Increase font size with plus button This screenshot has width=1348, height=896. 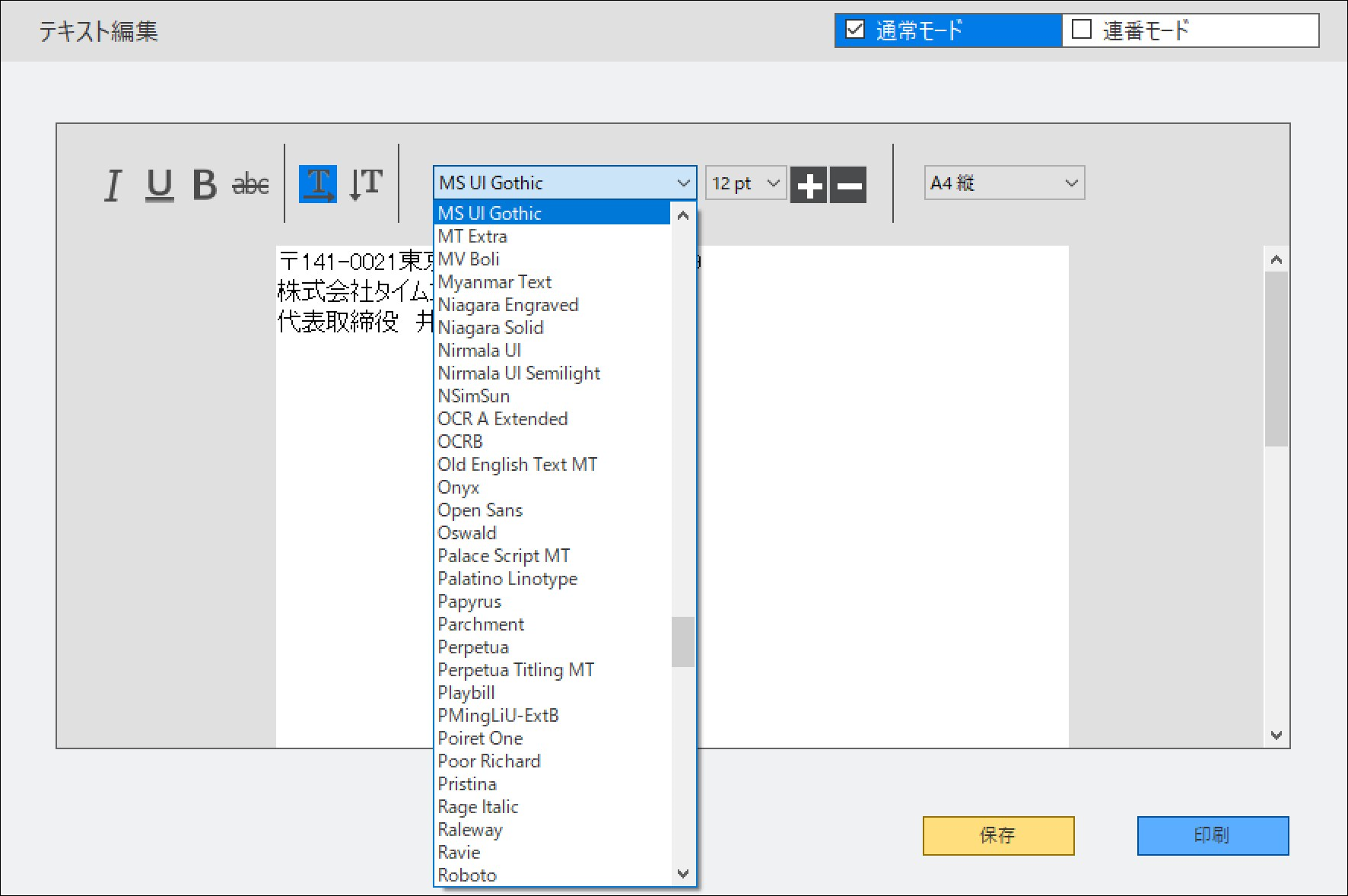point(809,185)
